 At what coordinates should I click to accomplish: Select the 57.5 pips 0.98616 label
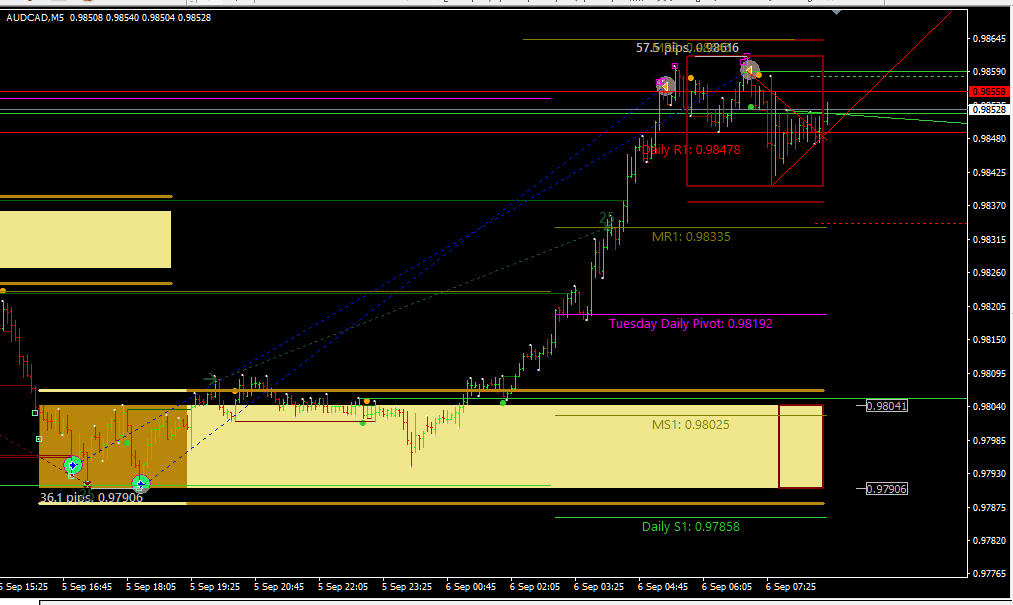687,48
